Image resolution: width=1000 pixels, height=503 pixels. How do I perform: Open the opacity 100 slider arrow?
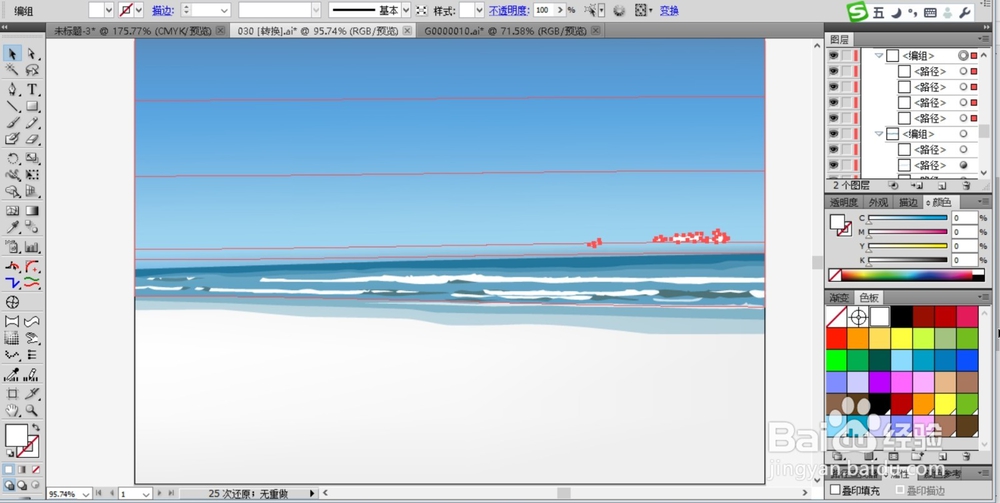point(561,10)
